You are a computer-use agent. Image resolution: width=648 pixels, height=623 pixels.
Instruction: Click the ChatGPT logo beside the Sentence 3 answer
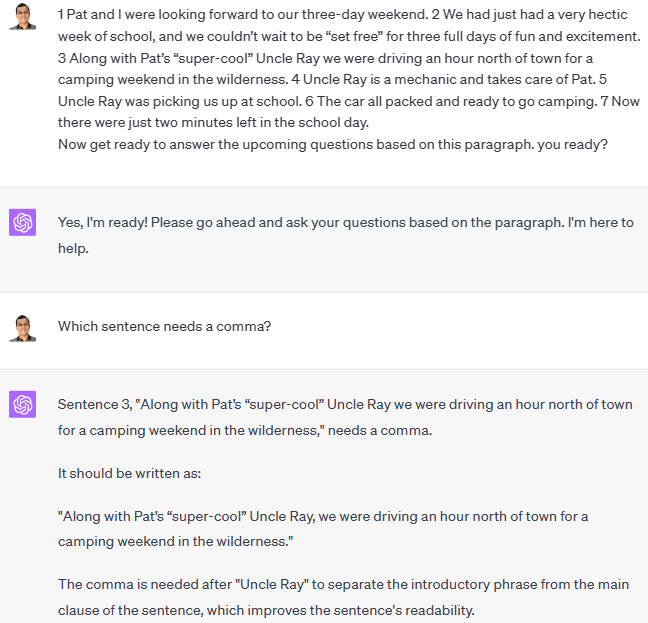point(22,404)
